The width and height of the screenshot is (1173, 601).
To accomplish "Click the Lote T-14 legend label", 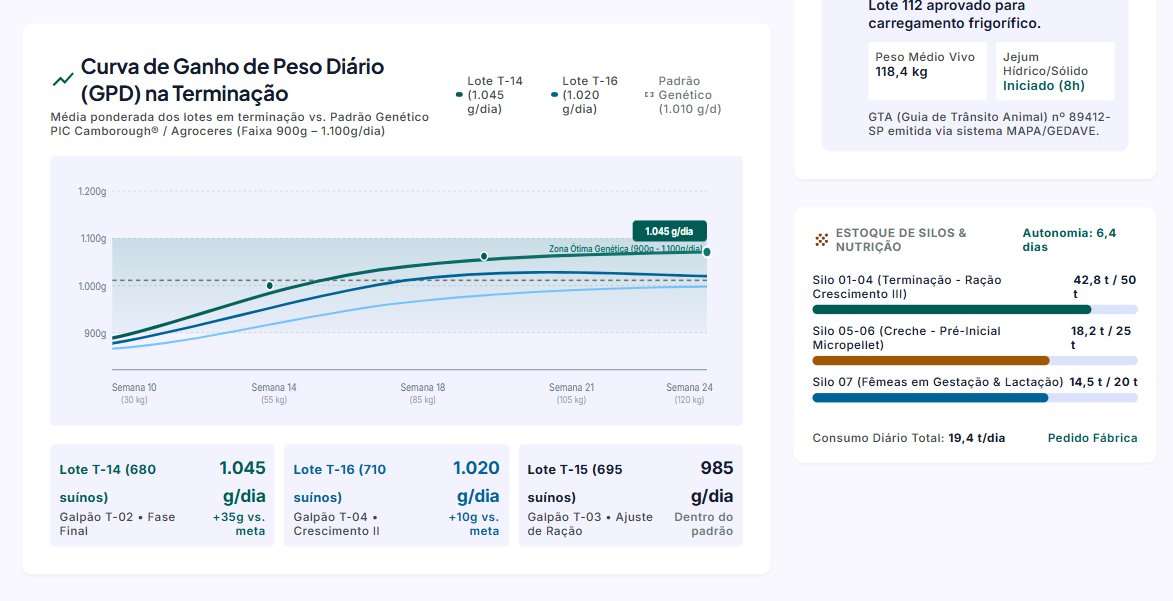I will 495,95.
